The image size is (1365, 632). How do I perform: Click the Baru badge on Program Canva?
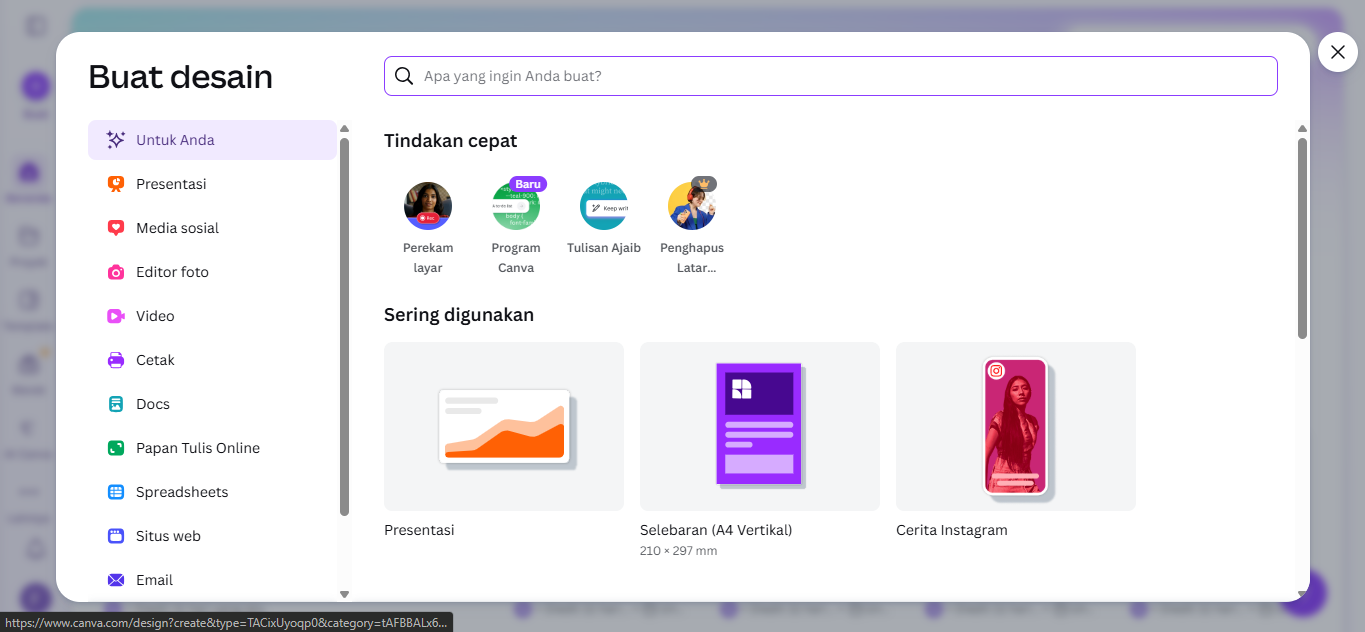[528, 184]
